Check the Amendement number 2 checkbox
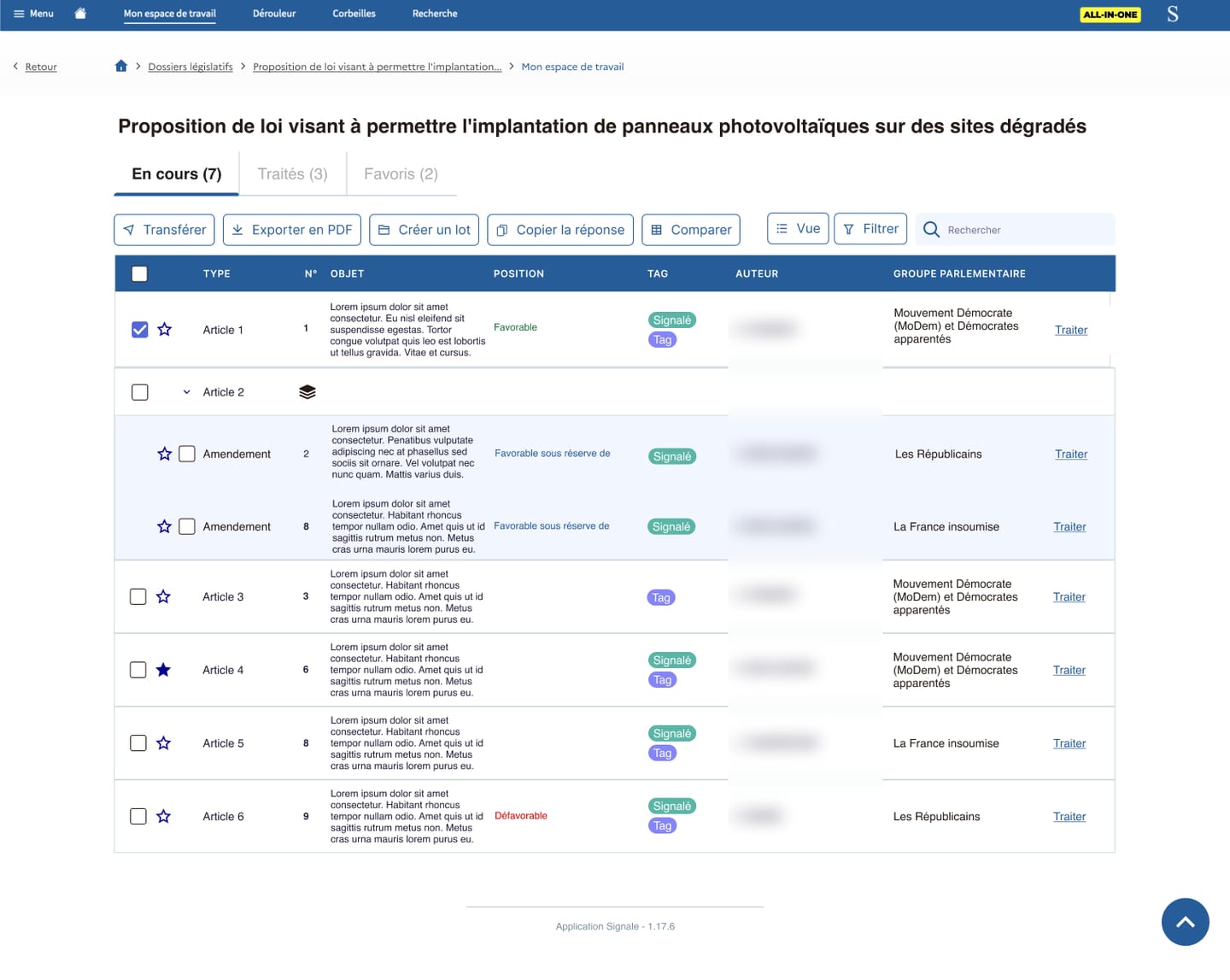The image size is (1230, 980). (x=187, y=454)
